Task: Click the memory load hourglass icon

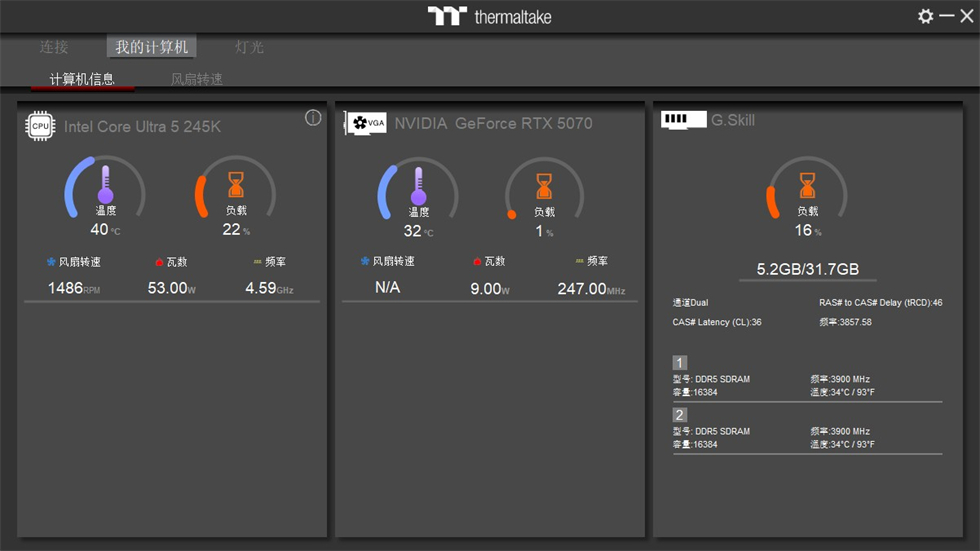Action: (807, 186)
